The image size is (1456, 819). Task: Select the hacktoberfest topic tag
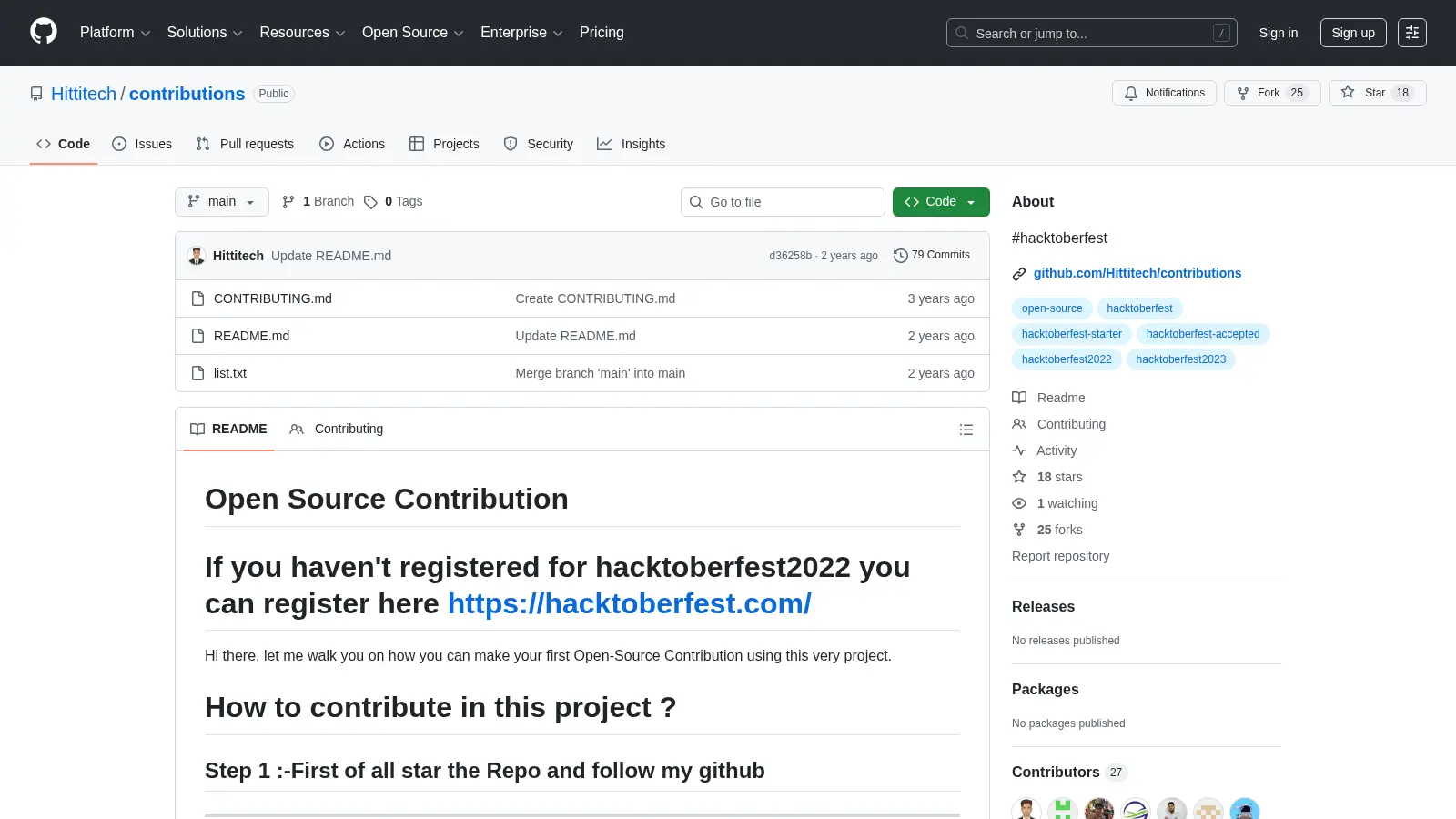point(1139,308)
